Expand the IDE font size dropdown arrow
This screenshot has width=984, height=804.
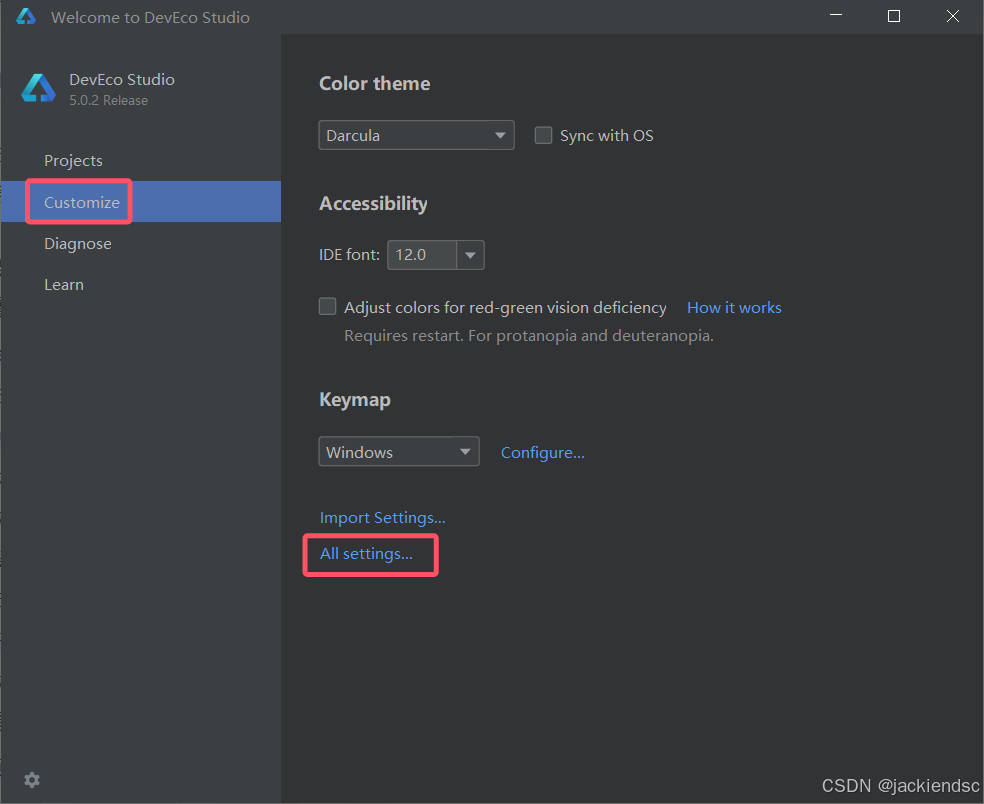(470, 255)
